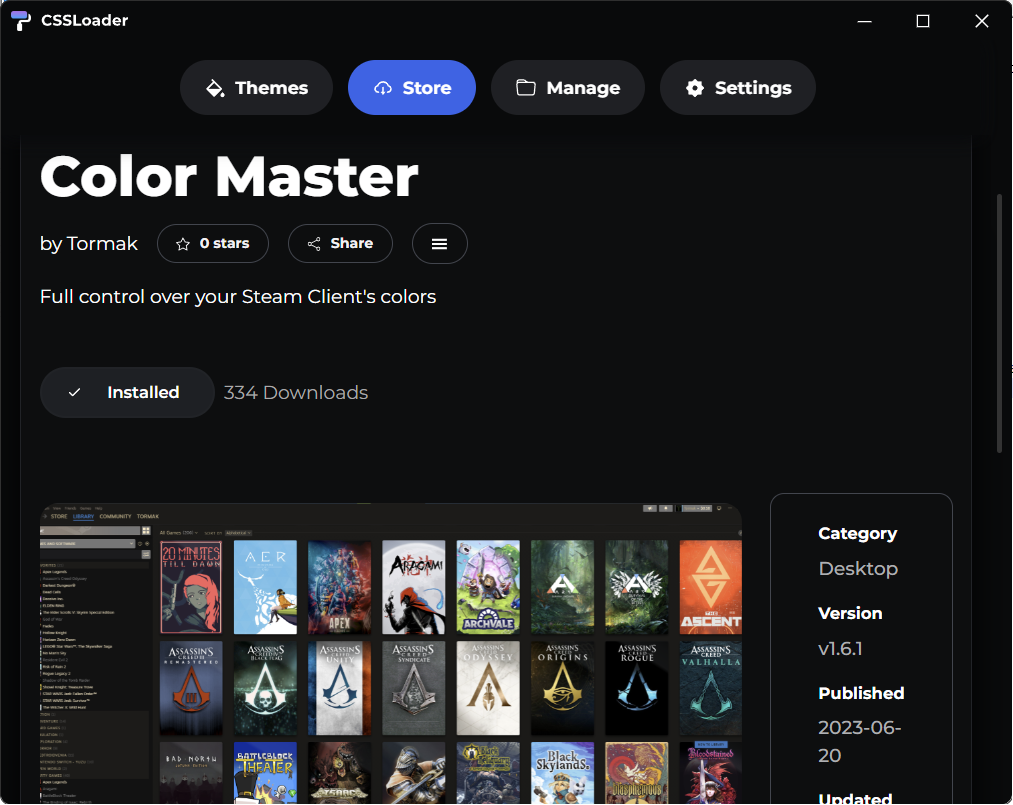The width and height of the screenshot is (1013, 805).
Task: Minimize the CSSLoader window
Action: 864,21
